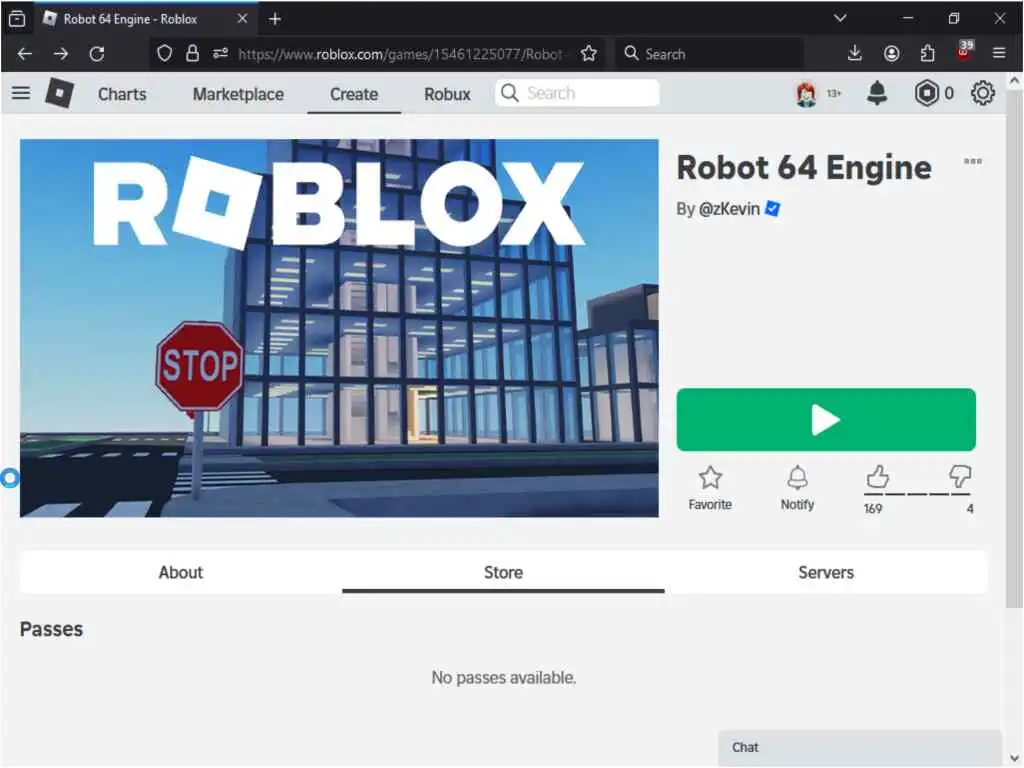This screenshot has height=768, width=1024.
Task: Open browser extensions puzzle icon
Action: 927,54
